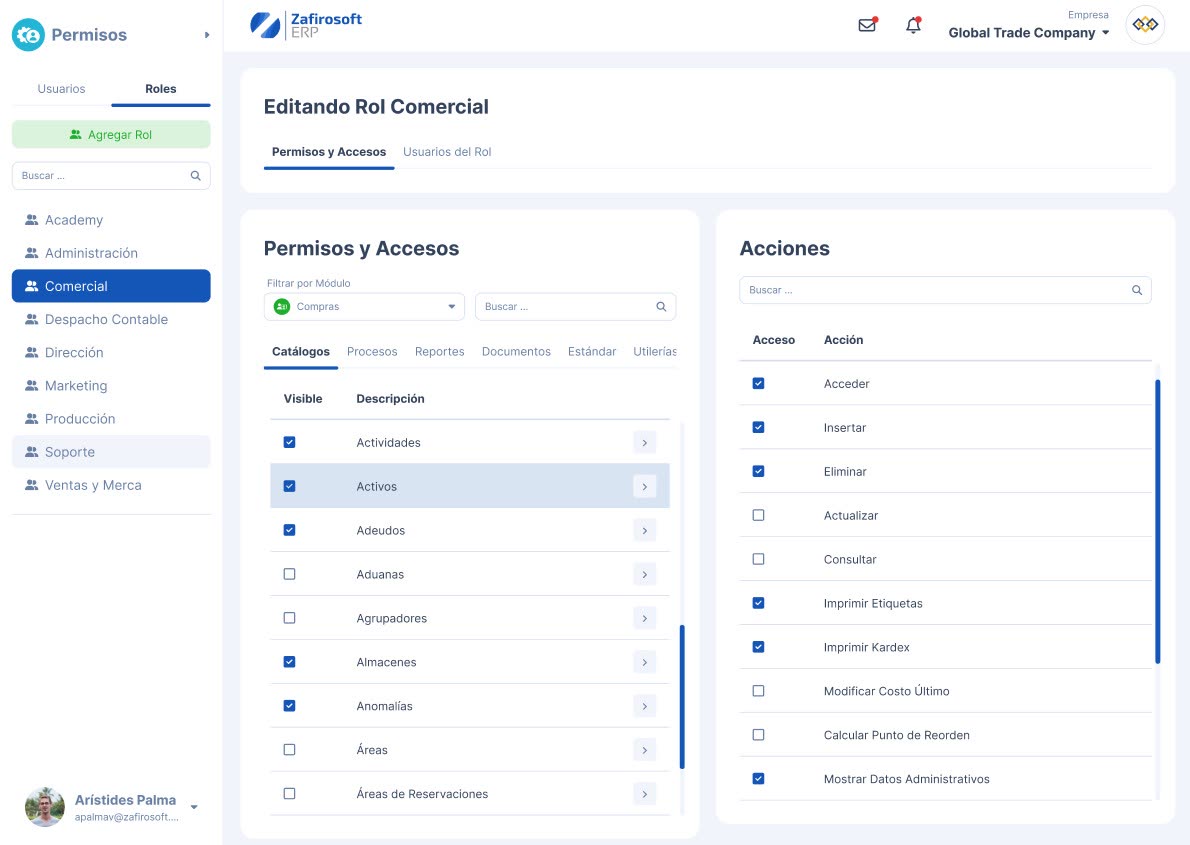Expand the Áreas de Reservaciones row chevron
Screen dimensions: 1190x845
click(644, 794)
